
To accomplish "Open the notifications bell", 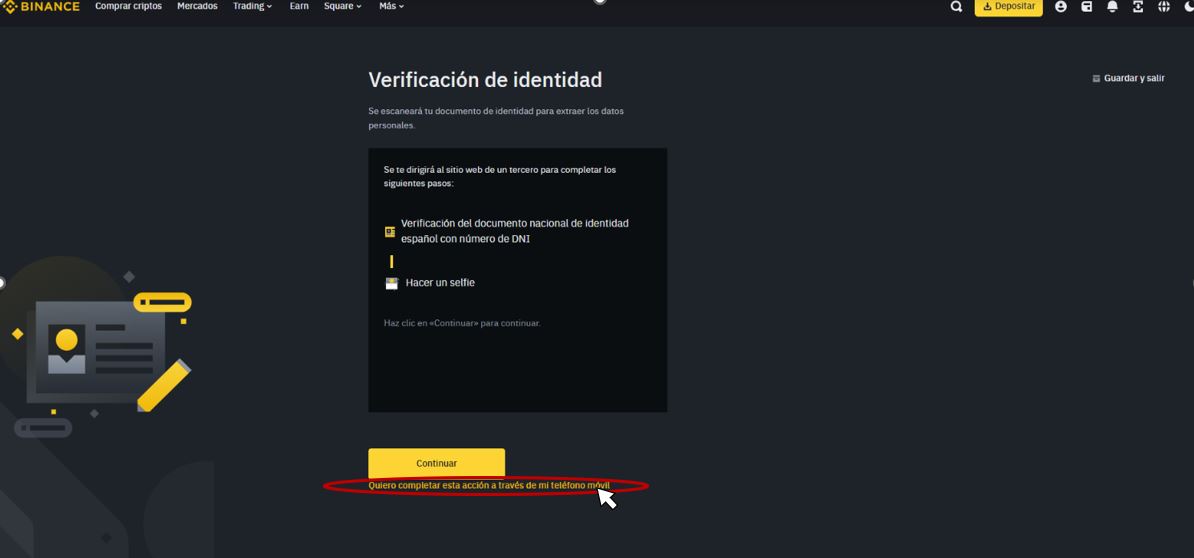I will click(1112, 7).
